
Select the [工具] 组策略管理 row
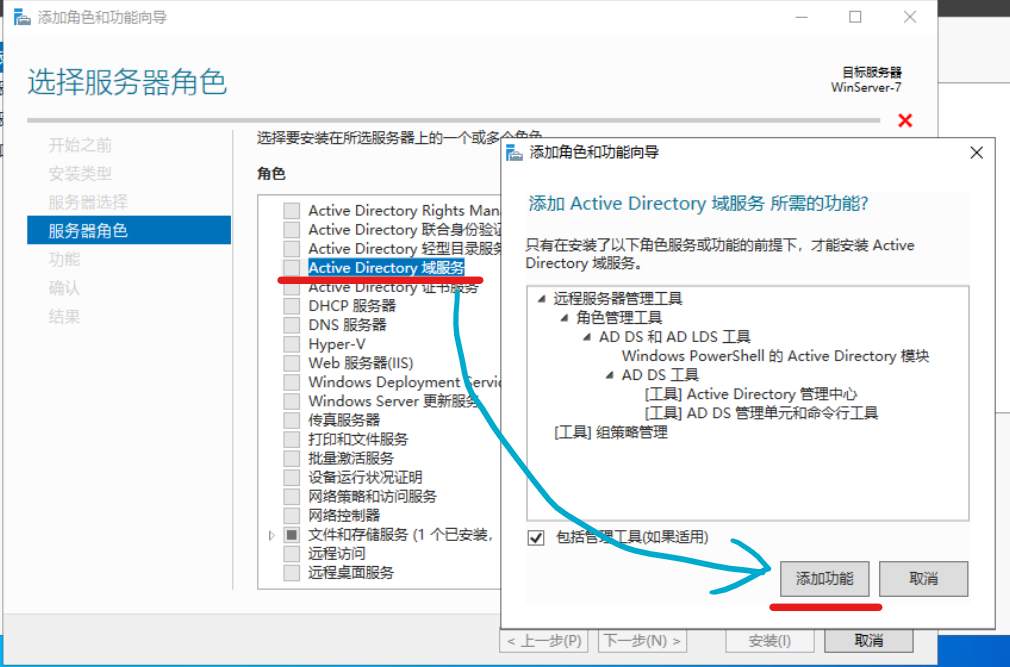pyautogui.click(x=611, y=432)
